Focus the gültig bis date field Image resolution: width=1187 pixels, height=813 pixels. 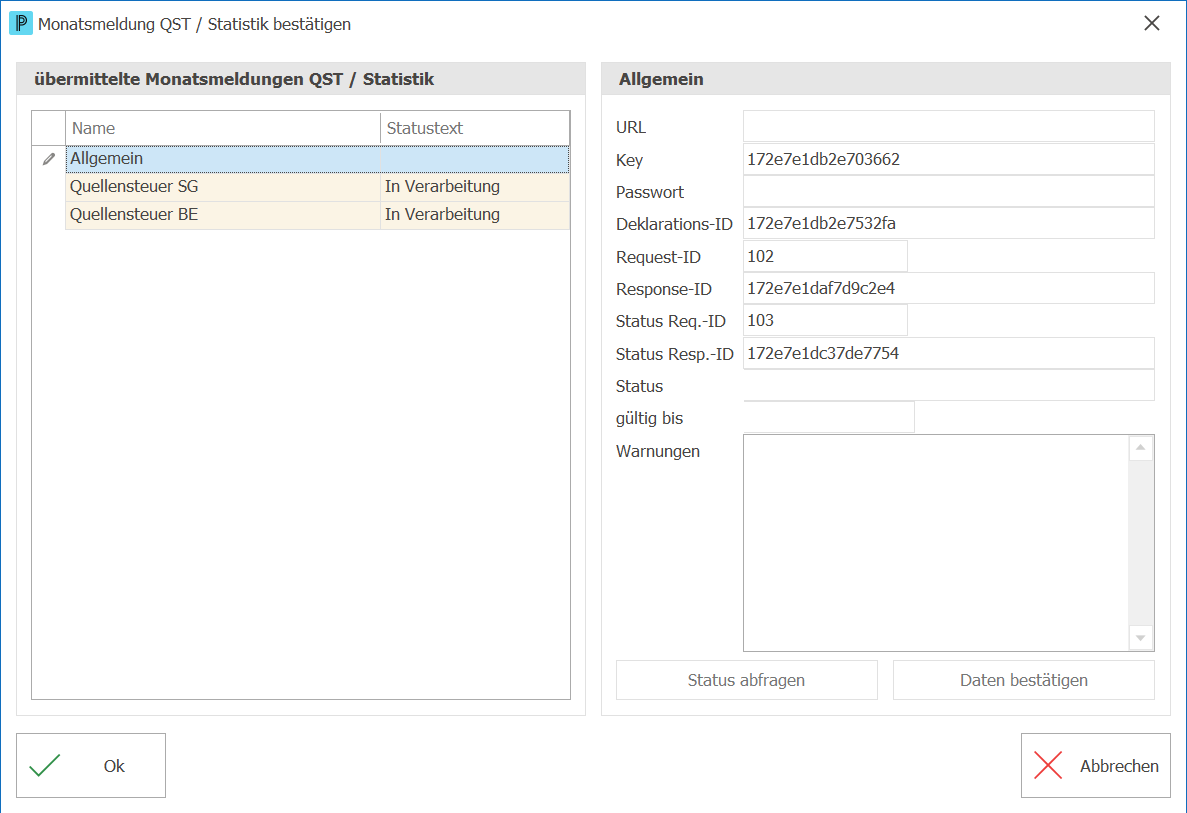(x=829, y=417)
